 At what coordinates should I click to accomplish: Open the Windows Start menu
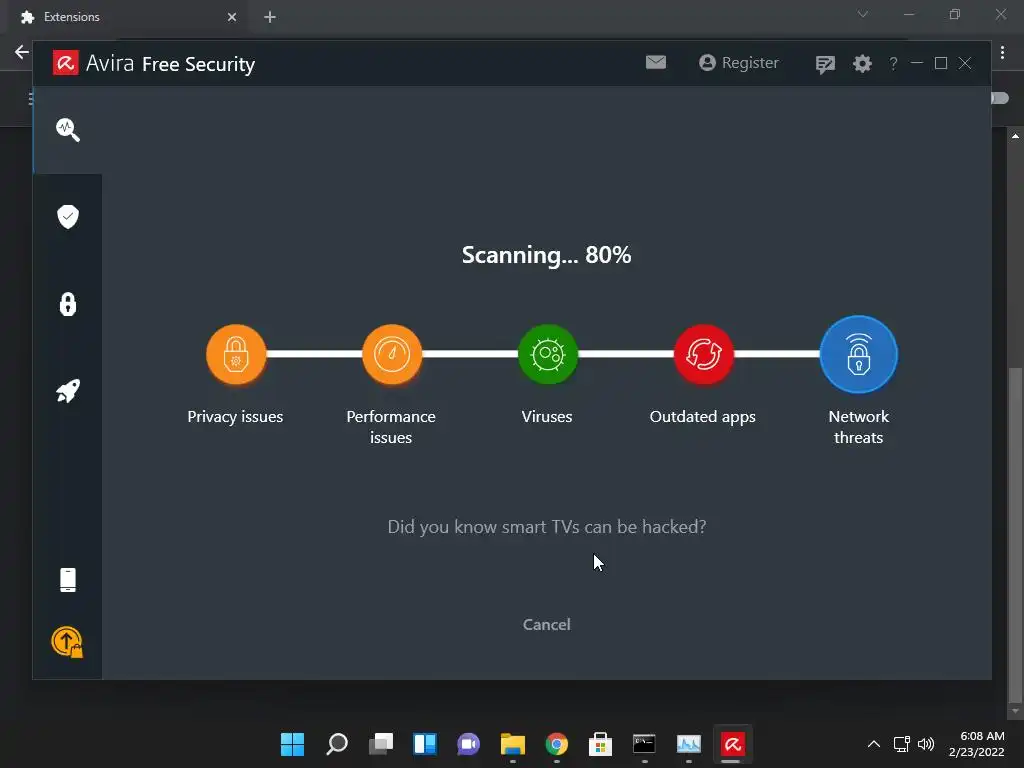point(292,744)
